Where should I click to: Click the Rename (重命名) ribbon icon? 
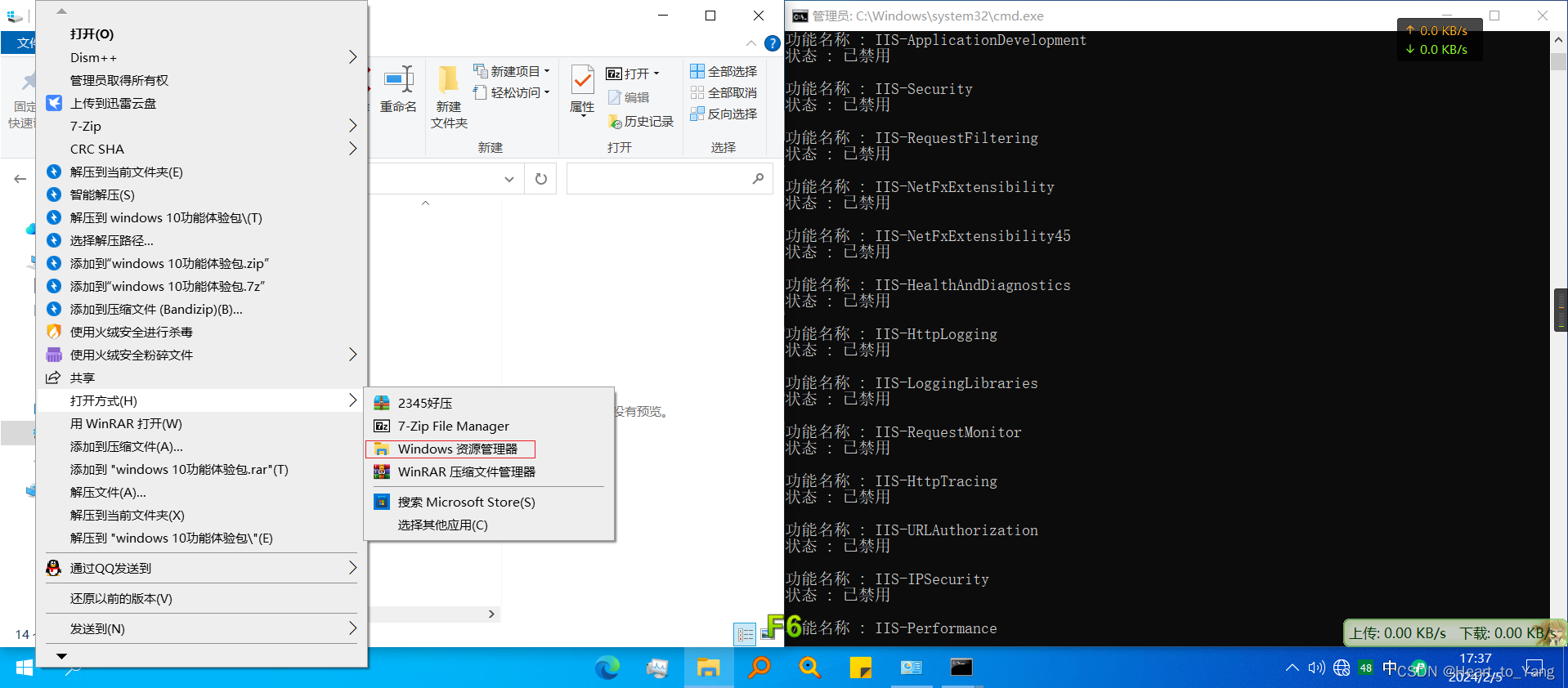pos(399,81)
